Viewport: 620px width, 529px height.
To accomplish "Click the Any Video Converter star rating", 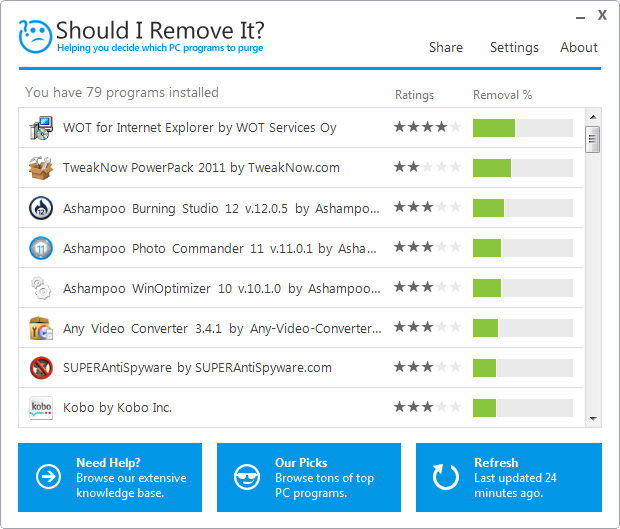I will coord(427,327).
